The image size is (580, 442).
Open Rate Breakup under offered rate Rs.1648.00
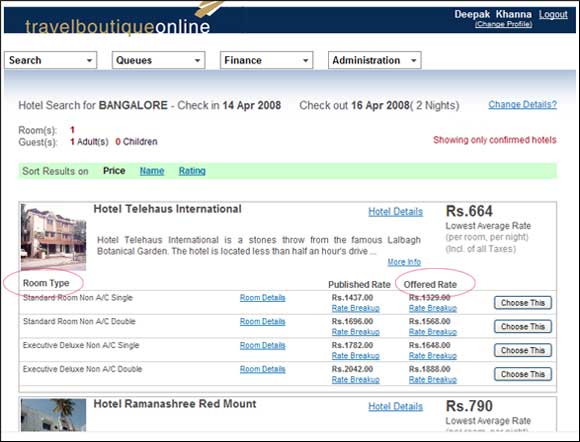(433, 356)
